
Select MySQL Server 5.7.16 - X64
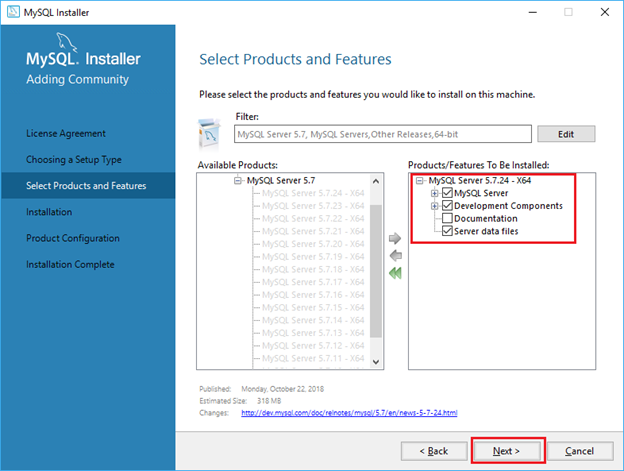[313, 295]
